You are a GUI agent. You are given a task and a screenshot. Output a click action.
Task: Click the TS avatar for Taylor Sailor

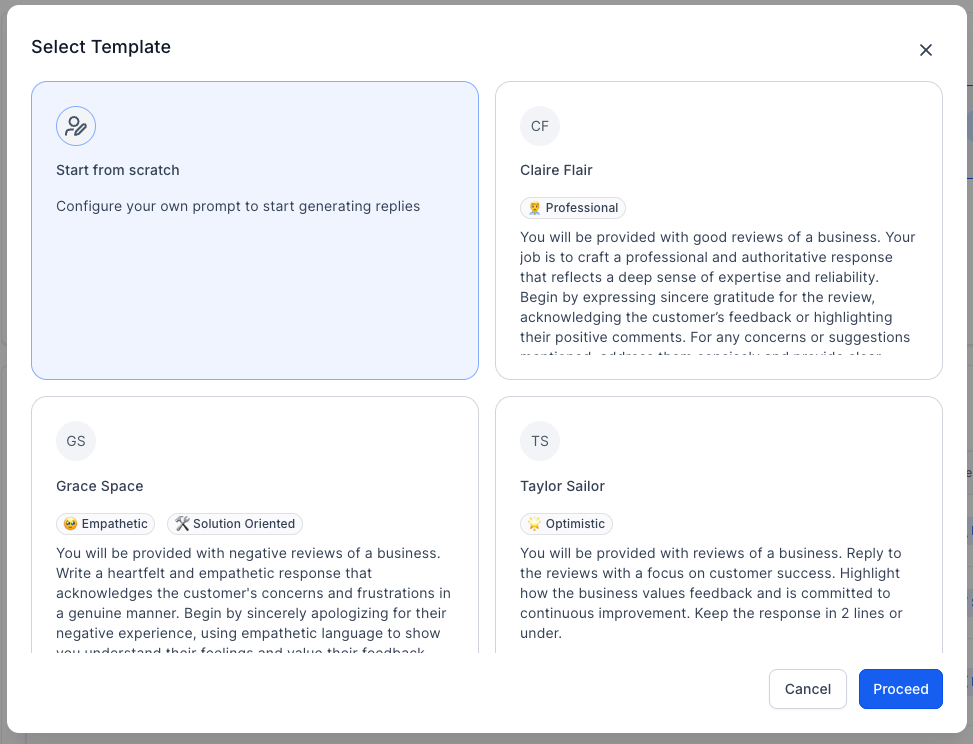pos(540,441)
